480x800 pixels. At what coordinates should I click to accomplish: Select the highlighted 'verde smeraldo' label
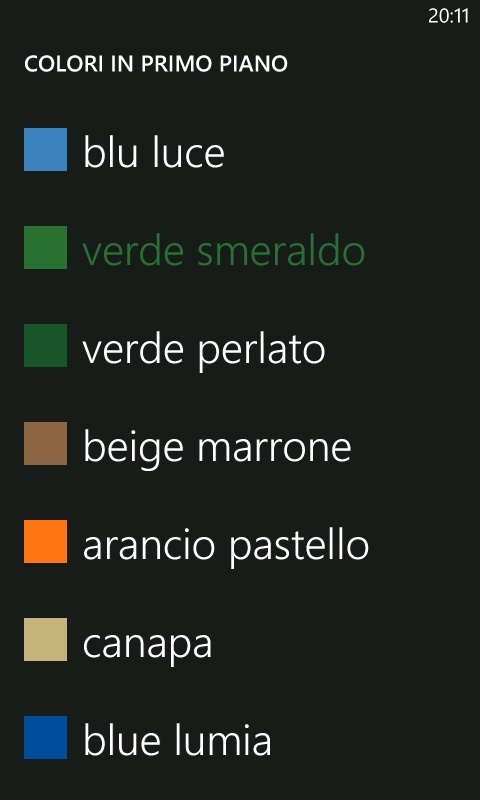[223, 250]
